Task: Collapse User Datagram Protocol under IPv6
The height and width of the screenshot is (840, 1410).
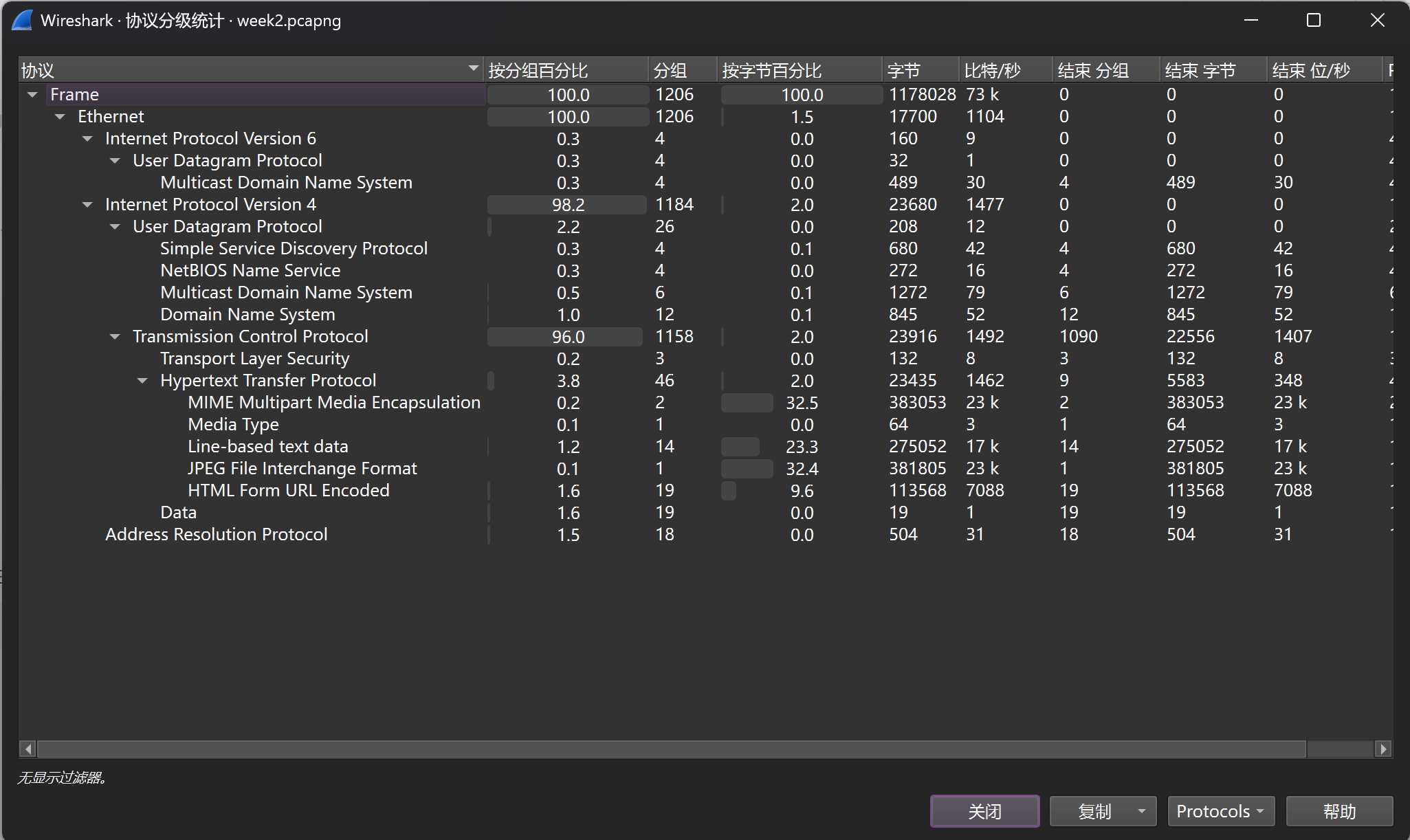Action: [x=115, y=161]
